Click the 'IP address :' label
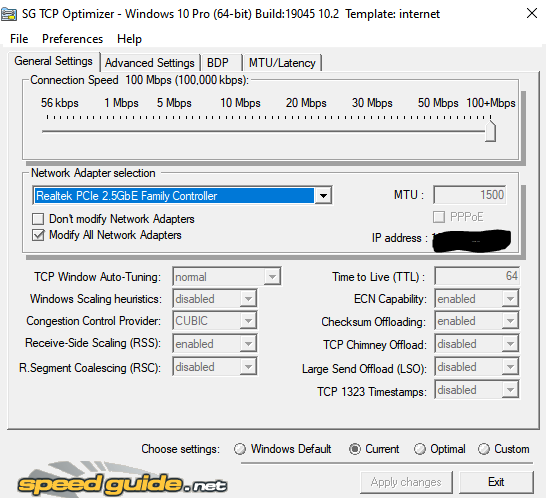 click(399, 238)
